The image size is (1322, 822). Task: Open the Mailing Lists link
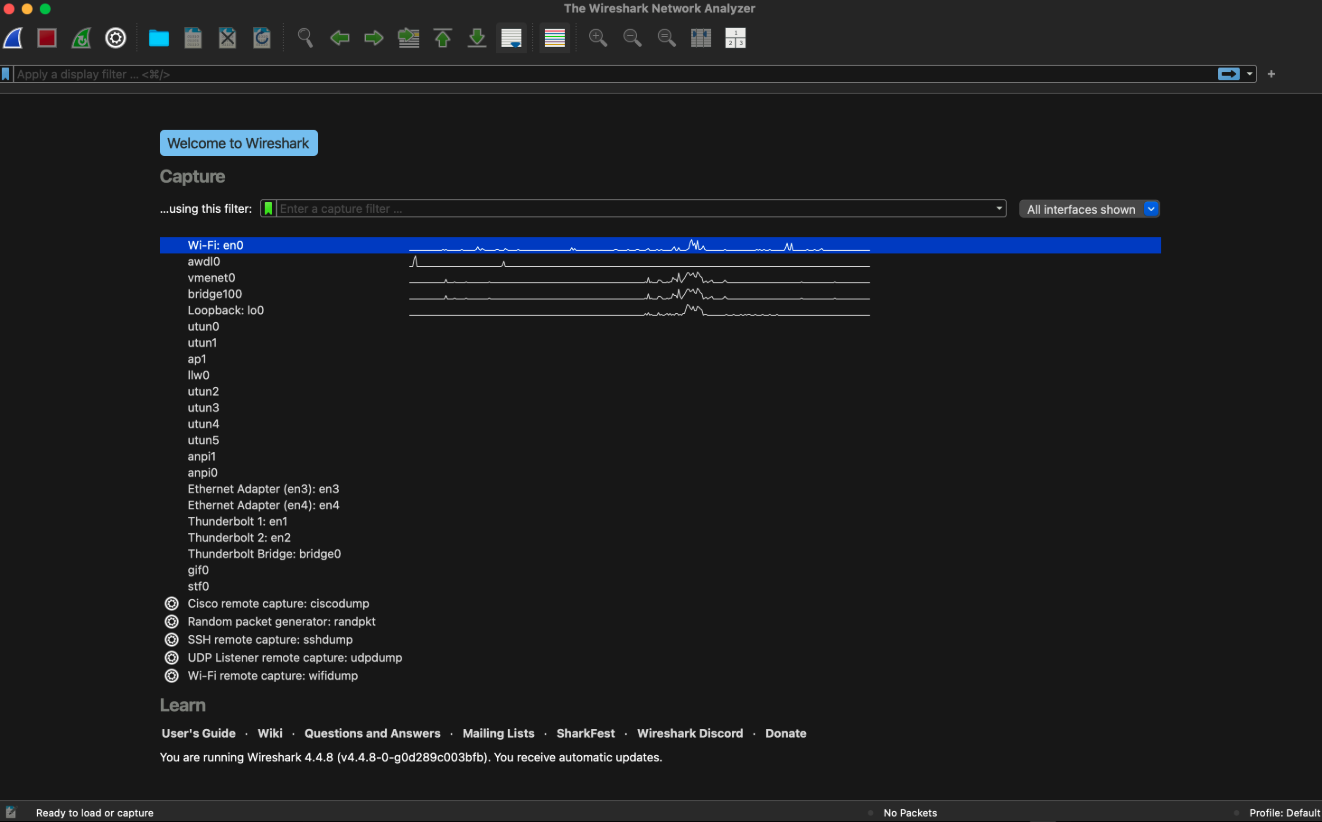[498, 733]
